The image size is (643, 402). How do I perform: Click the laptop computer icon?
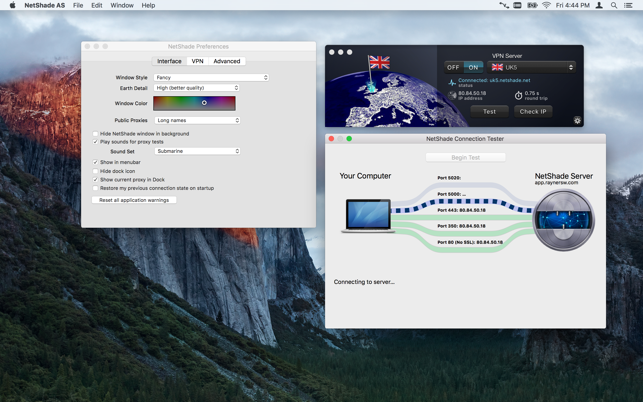click(x=367, y=216)
